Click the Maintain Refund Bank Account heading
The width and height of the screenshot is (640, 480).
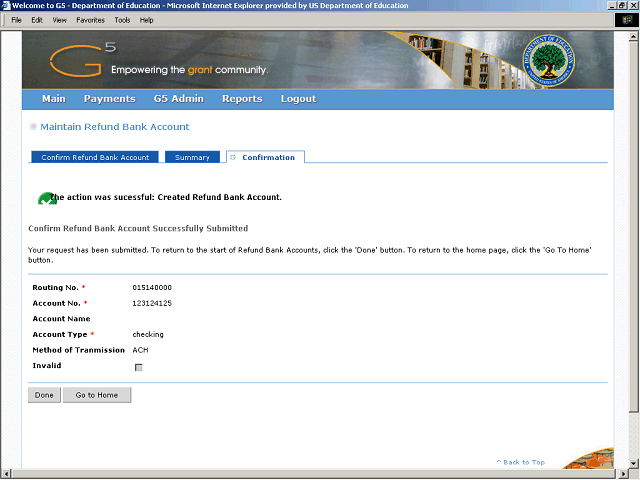coord(115,127)
